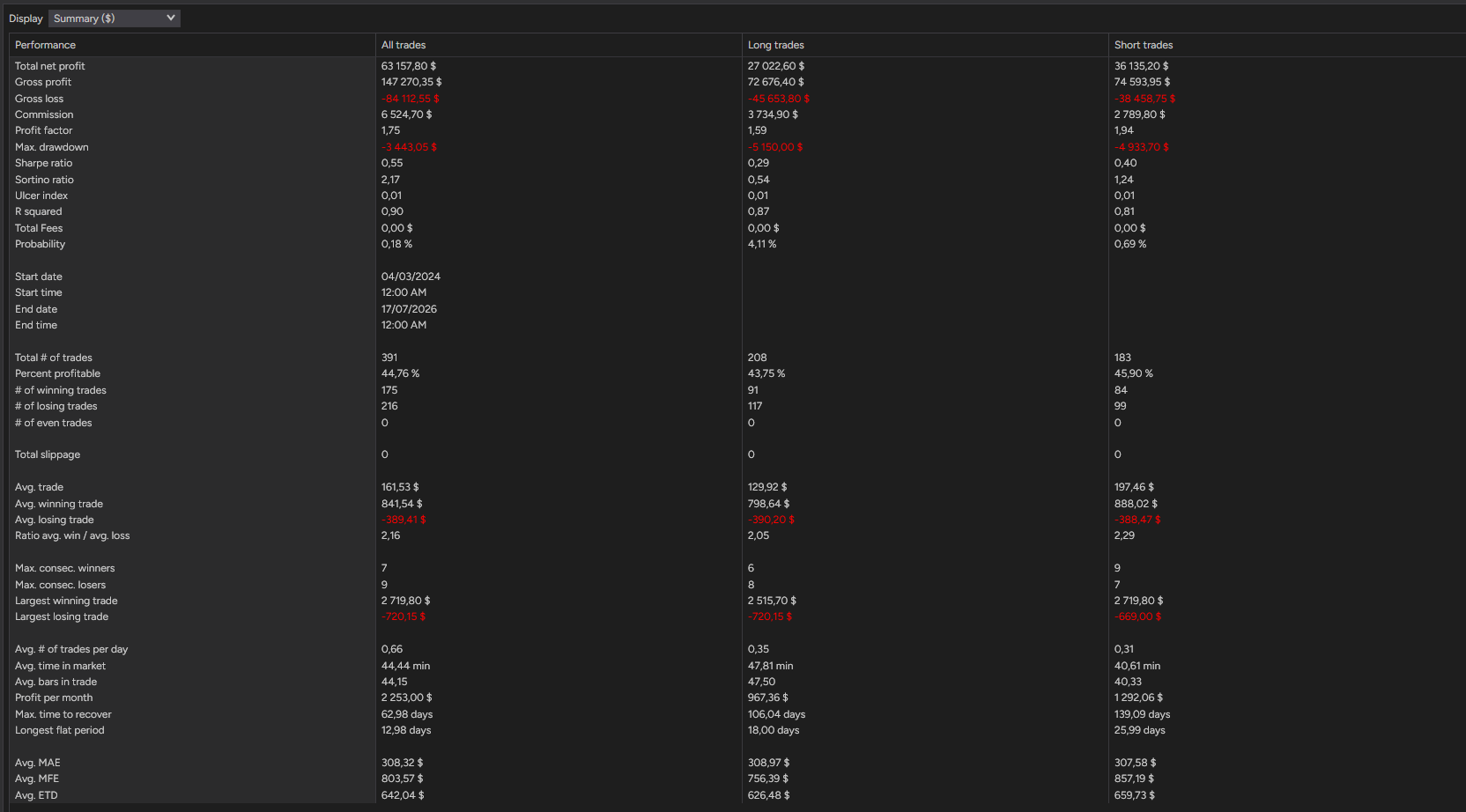1466x812 pixels.
Task: Click the dropdown arrow next to Summary ($)
Action: [171, 18]
